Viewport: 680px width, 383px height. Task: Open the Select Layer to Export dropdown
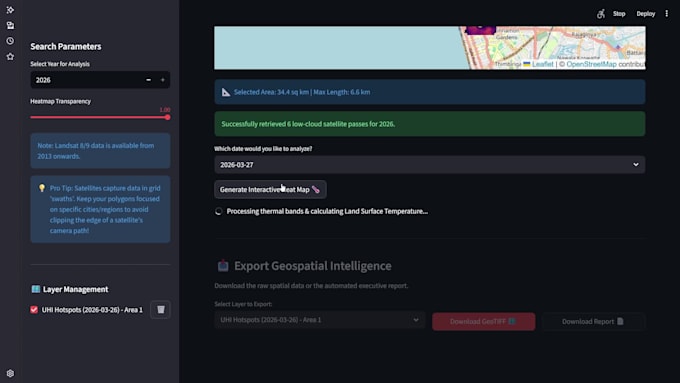coord(320,320)
